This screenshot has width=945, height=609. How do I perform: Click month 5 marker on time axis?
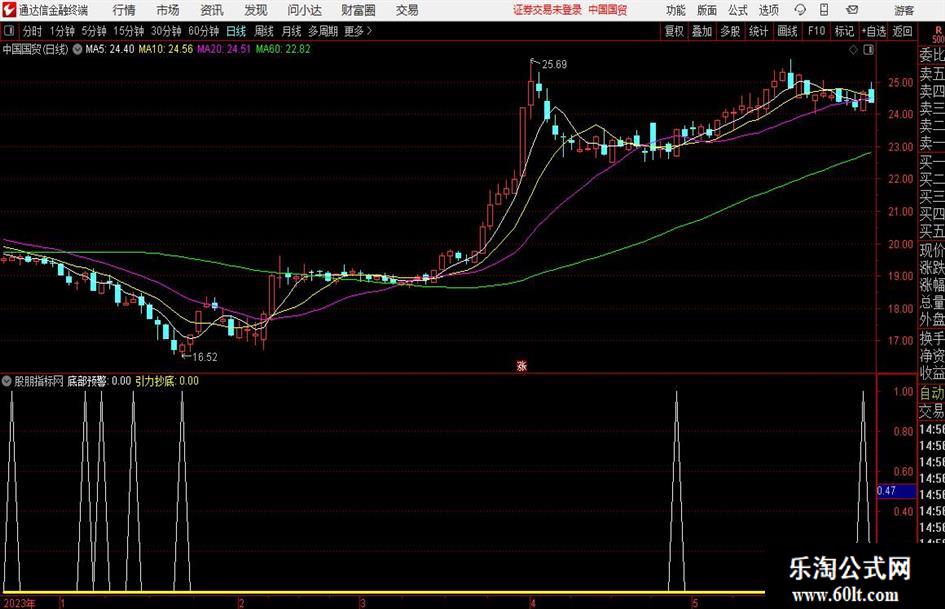(695, 603)
